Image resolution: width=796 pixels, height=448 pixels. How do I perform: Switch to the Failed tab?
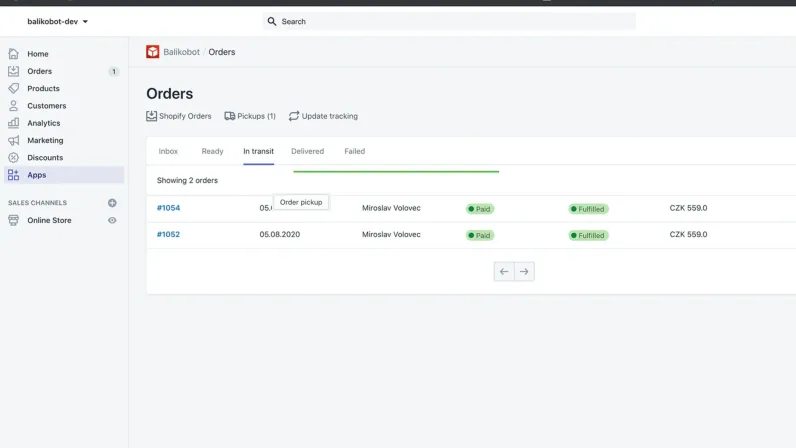354,151
